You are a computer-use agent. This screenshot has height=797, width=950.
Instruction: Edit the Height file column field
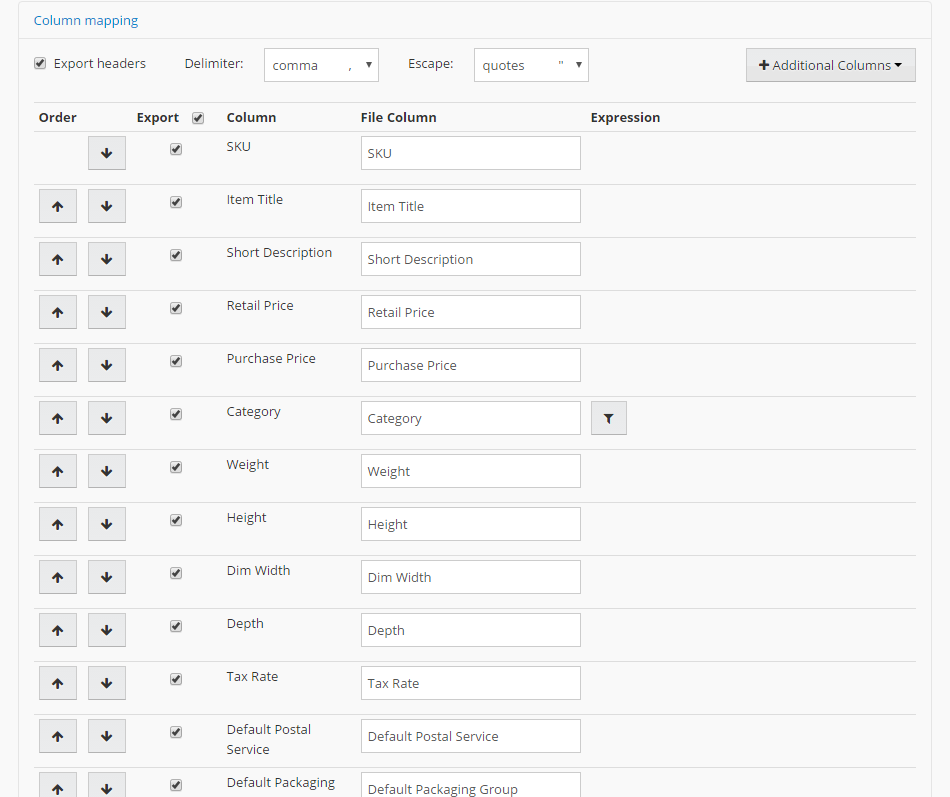click(x=470, y=525)
